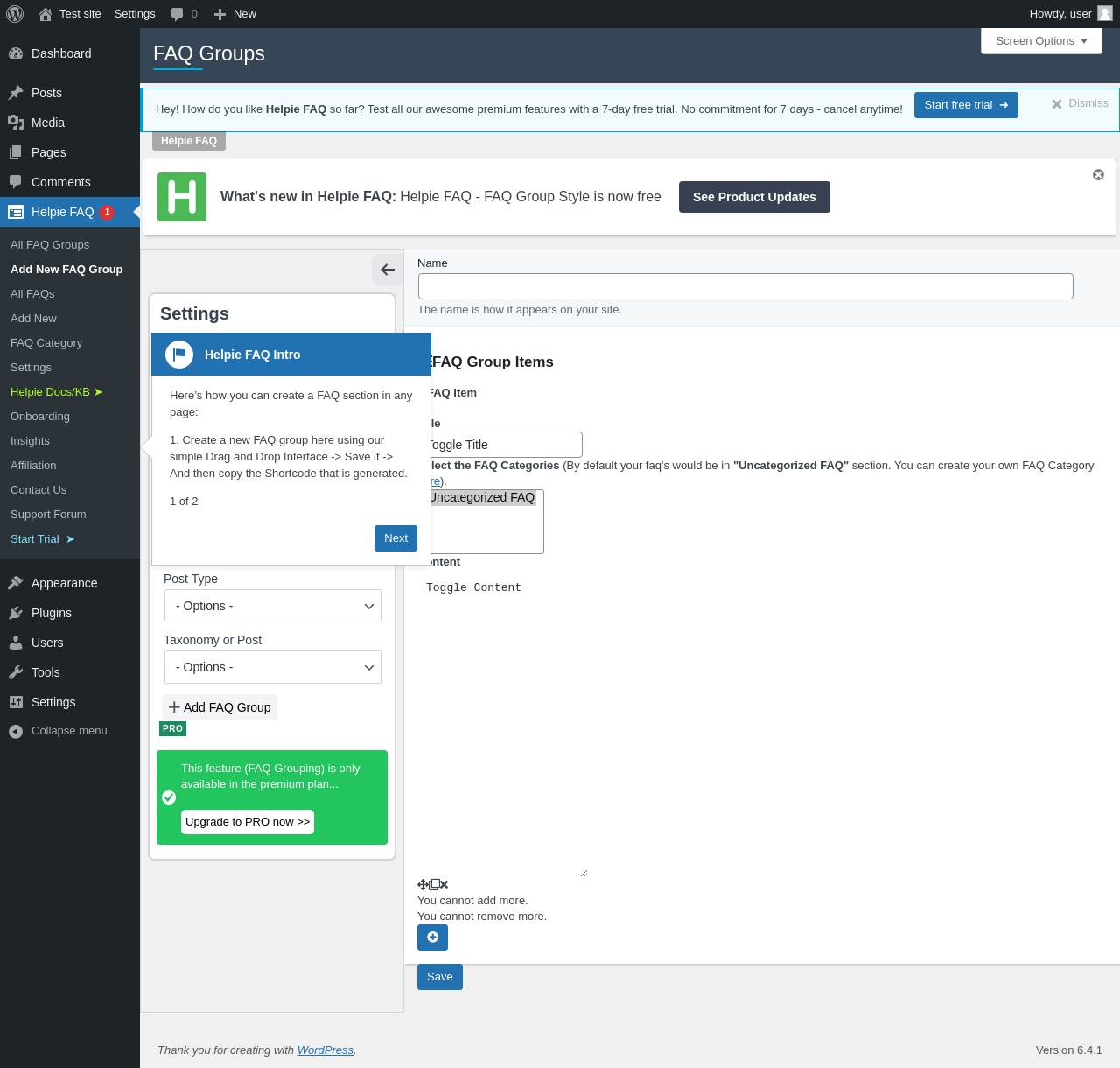Image resolution: width=1120 pixels, height=1068 pixels.
Task: Click the Pages icon in sidebar
Action: (16, 152)
